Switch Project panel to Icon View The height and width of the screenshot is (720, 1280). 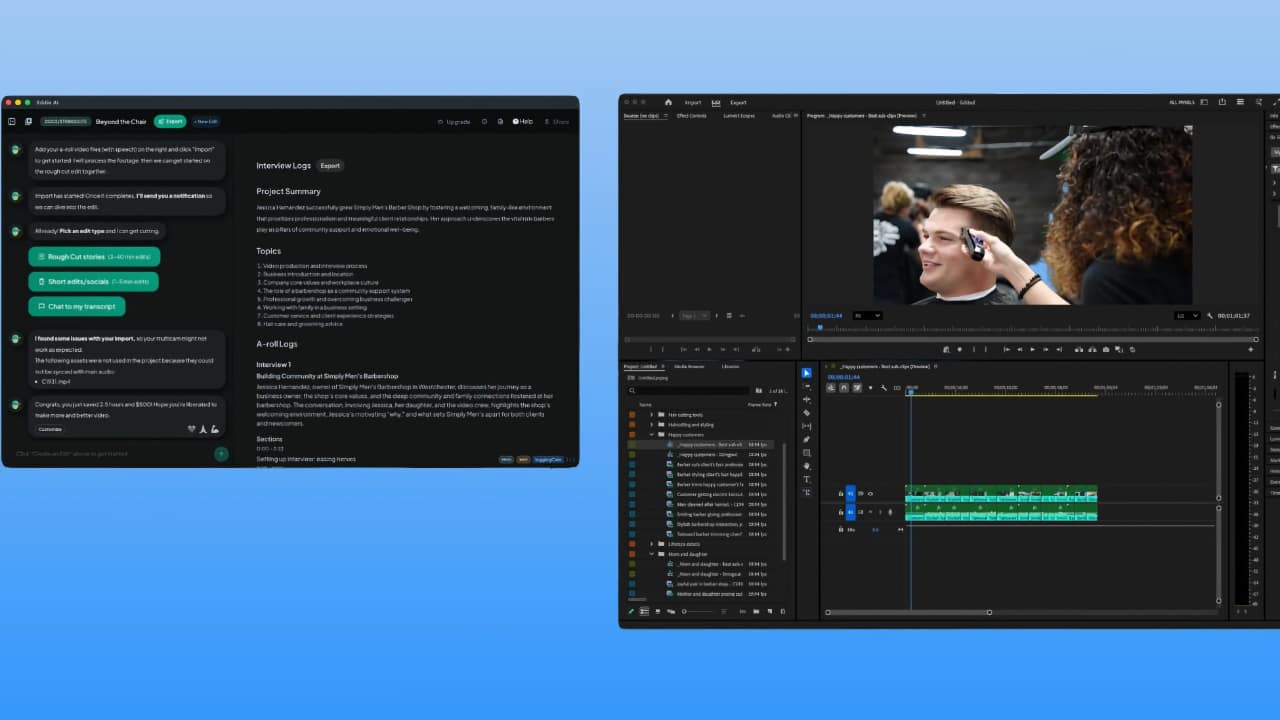pos(658,611)
